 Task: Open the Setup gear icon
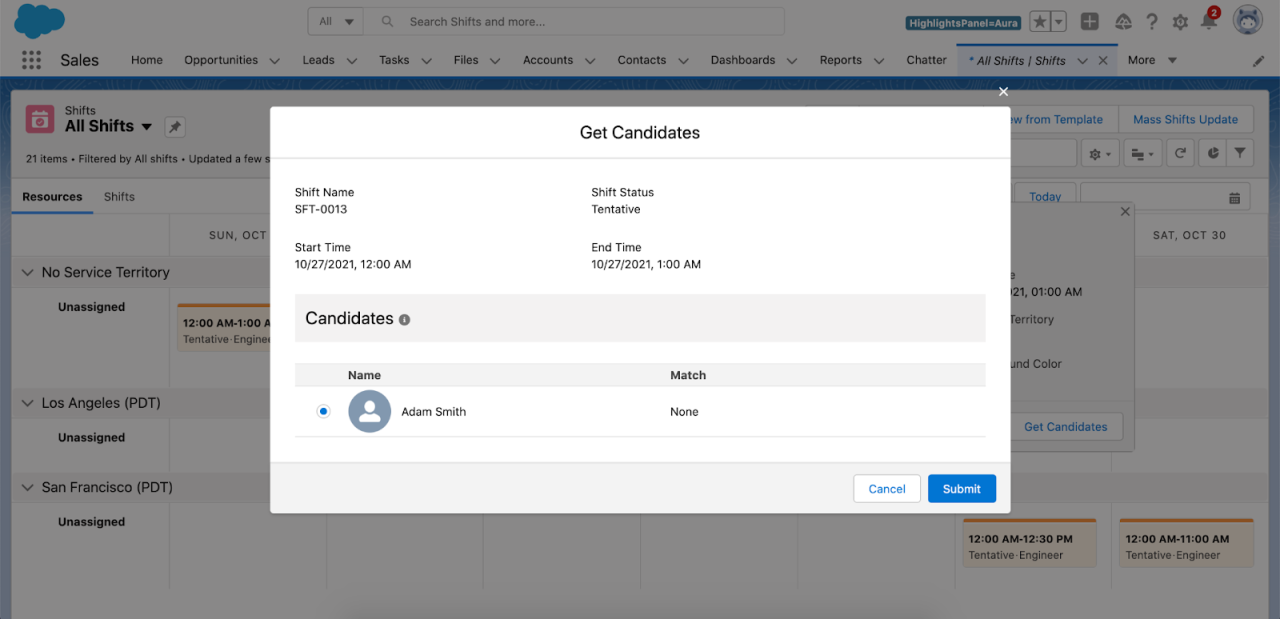click(1180, 22)
